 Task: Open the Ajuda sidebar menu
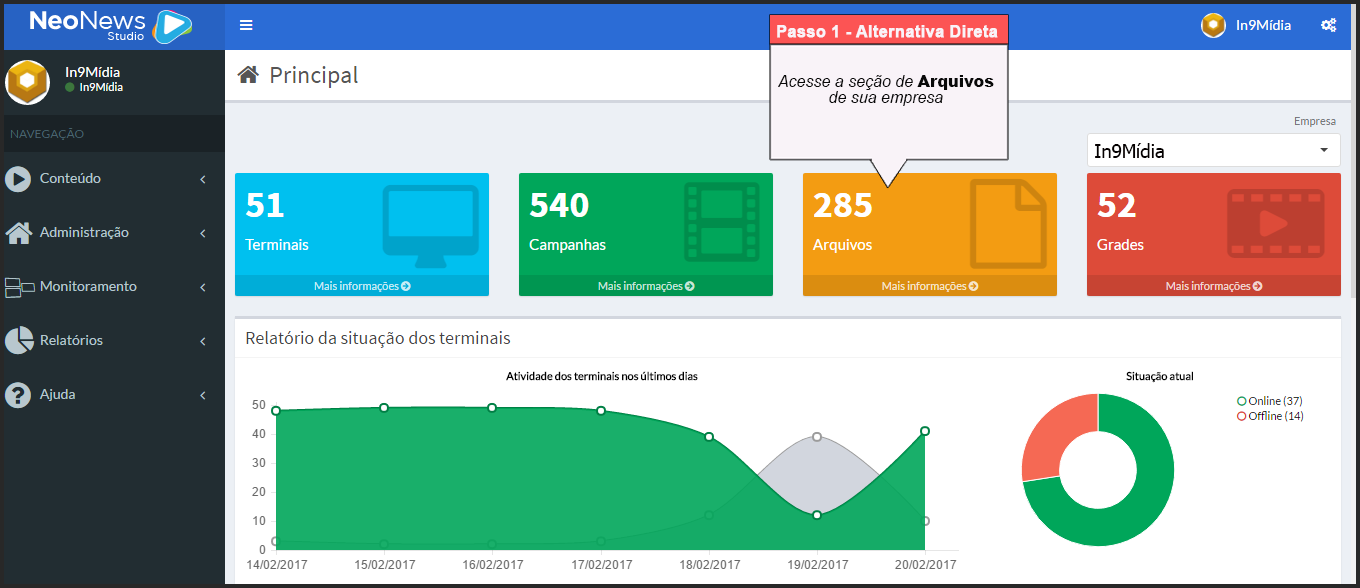coord(57,395)
